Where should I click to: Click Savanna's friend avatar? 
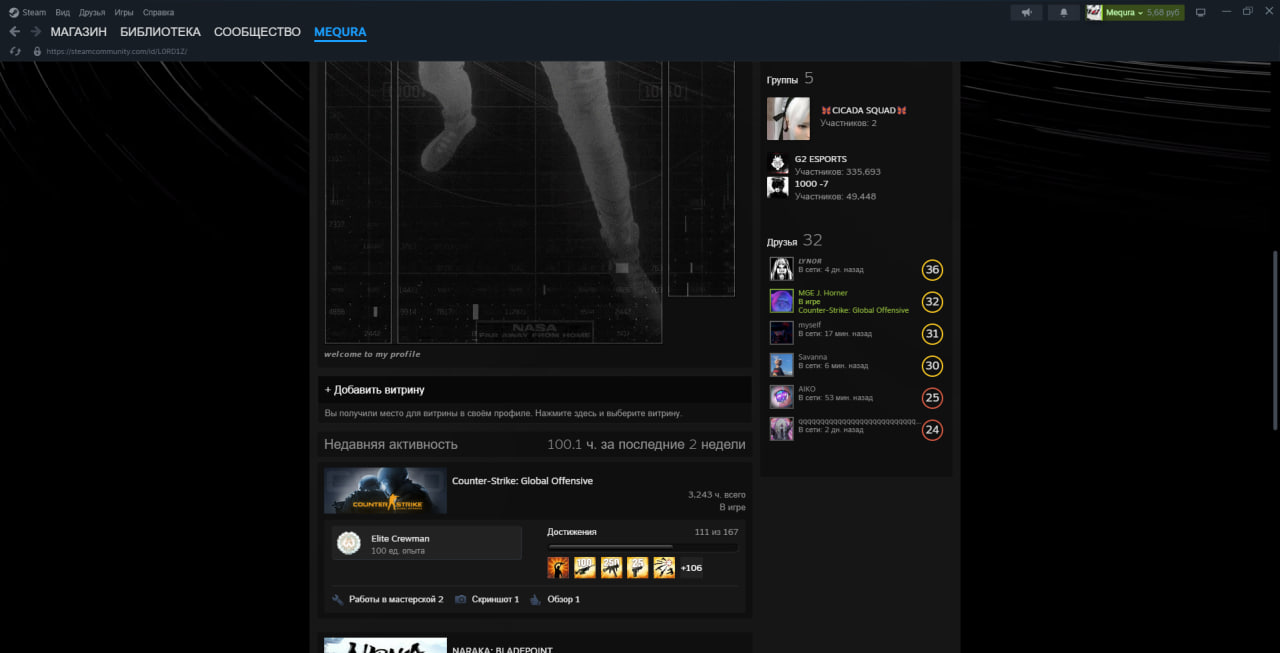(781, 365)
